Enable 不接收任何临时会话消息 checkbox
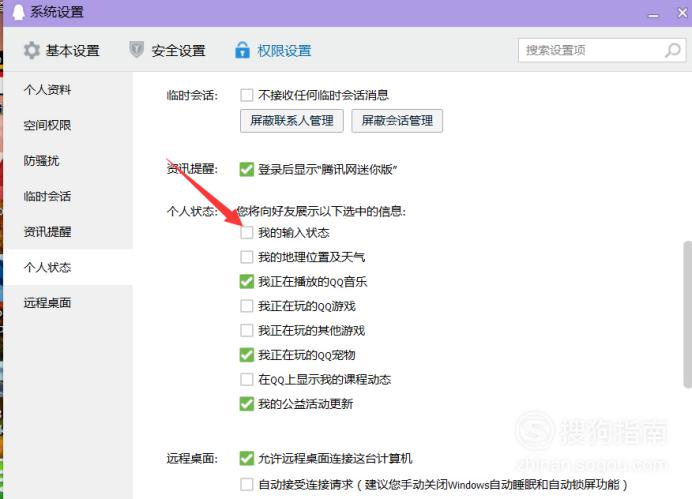Screen dimensions: 692x499 tap(247, 95)
